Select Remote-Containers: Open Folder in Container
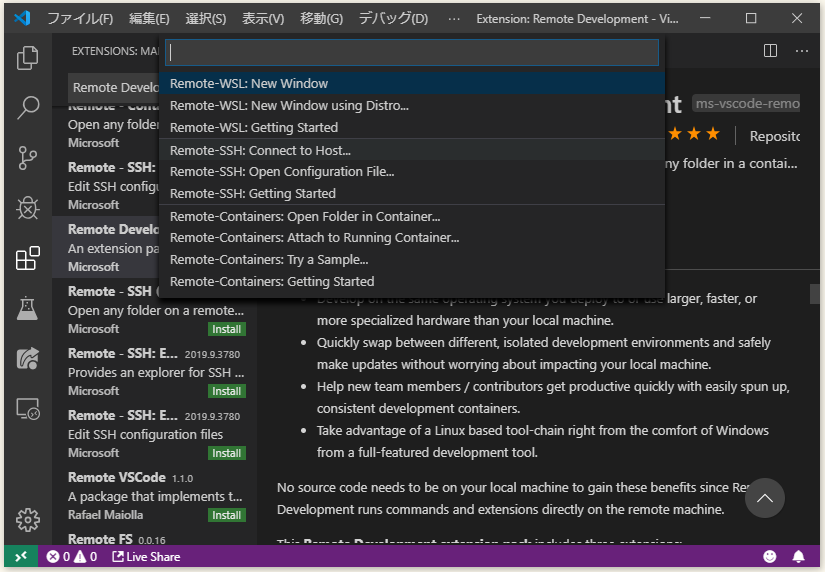Image resolution: width=825 pixels, height=572 pixels. click(412, 216)
